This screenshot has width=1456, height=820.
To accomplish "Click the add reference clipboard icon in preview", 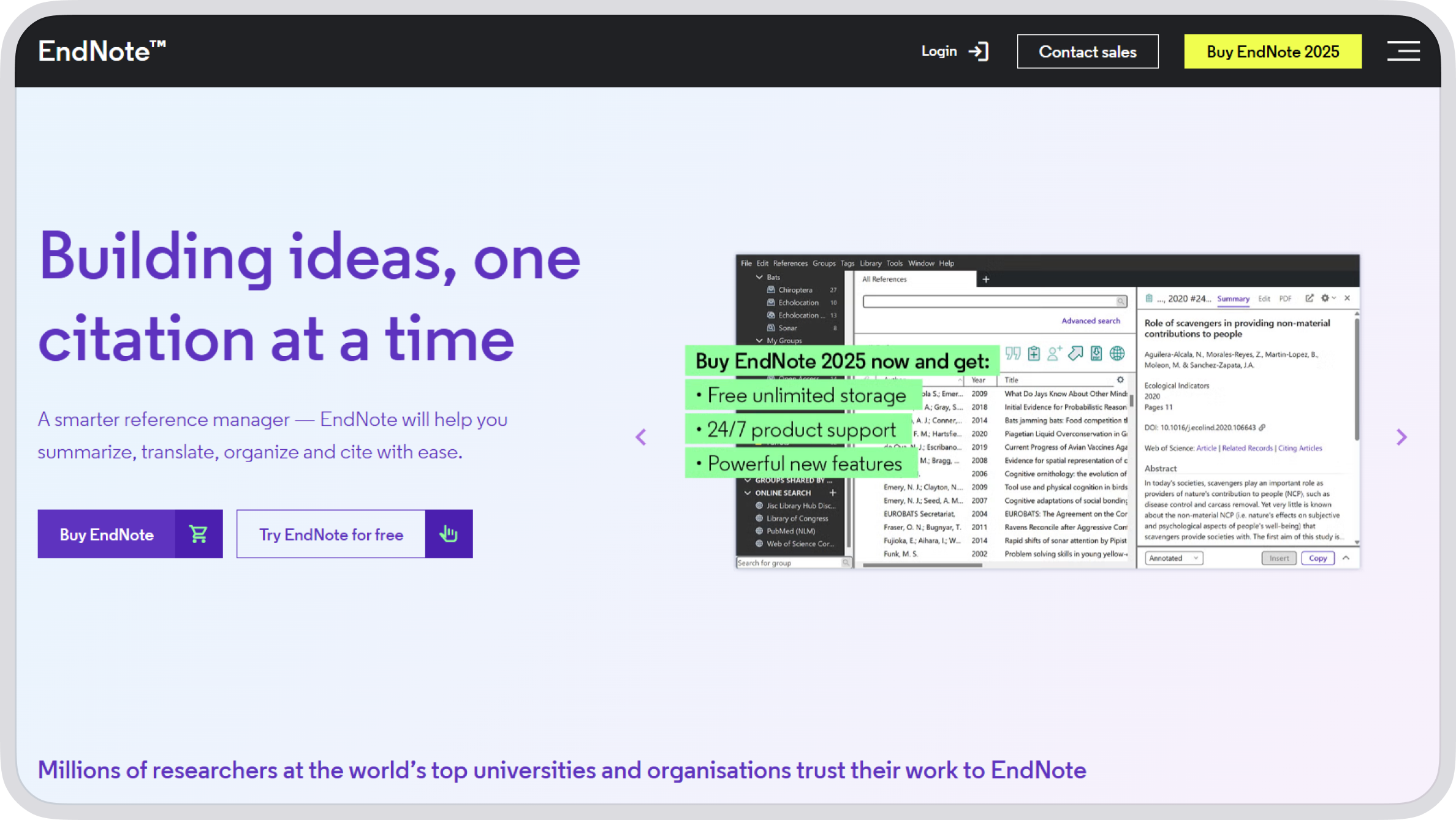I will pos(1034,354).
